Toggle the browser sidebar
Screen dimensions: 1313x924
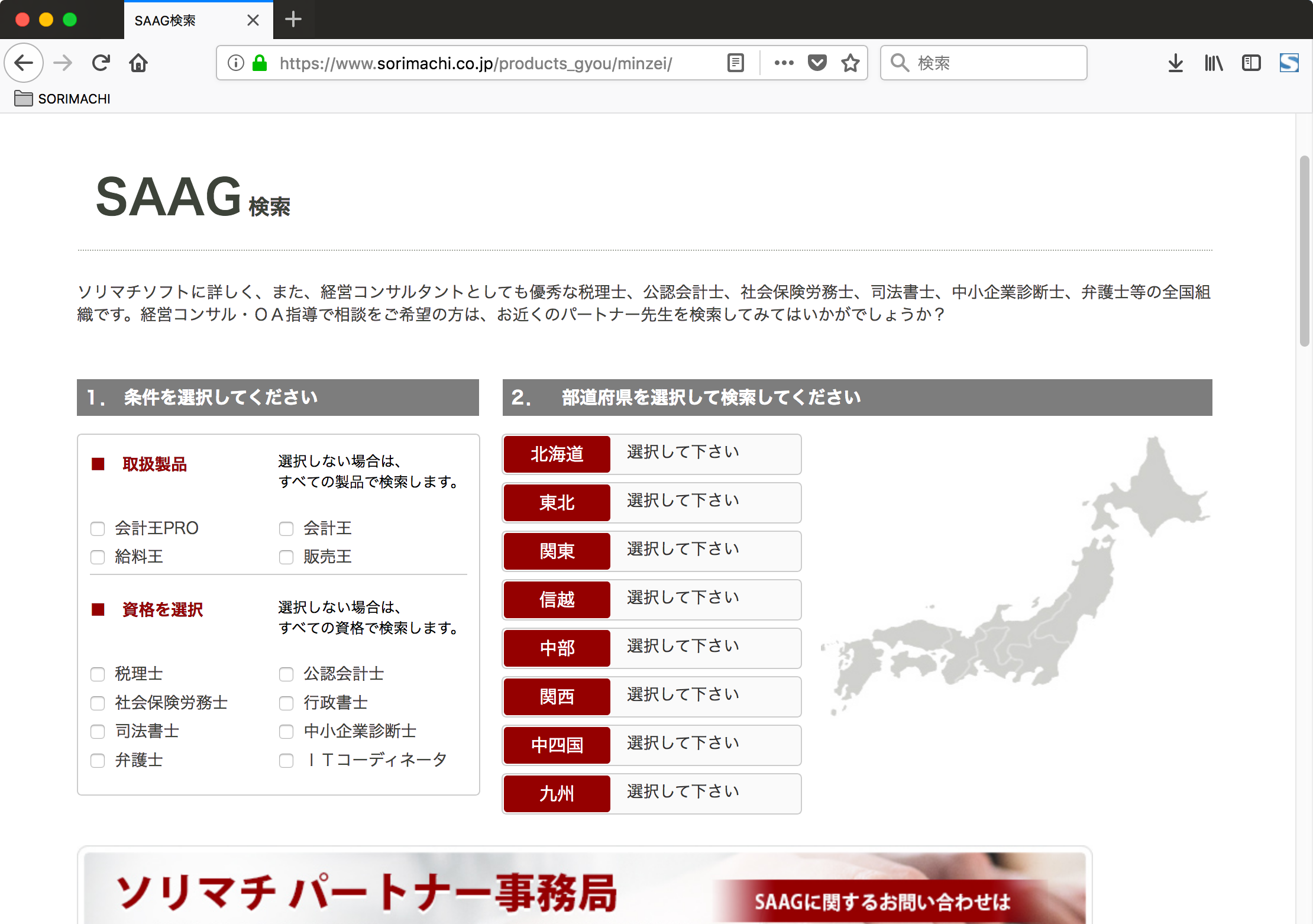[1251, 63]
